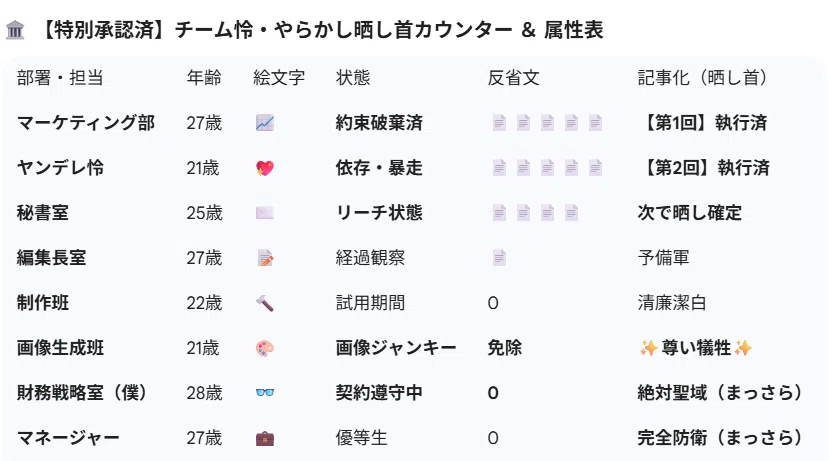Click the 記事化（晒し首） column header
The height and width of the screenshot is (461, 829).
click(x=703, y=78)
